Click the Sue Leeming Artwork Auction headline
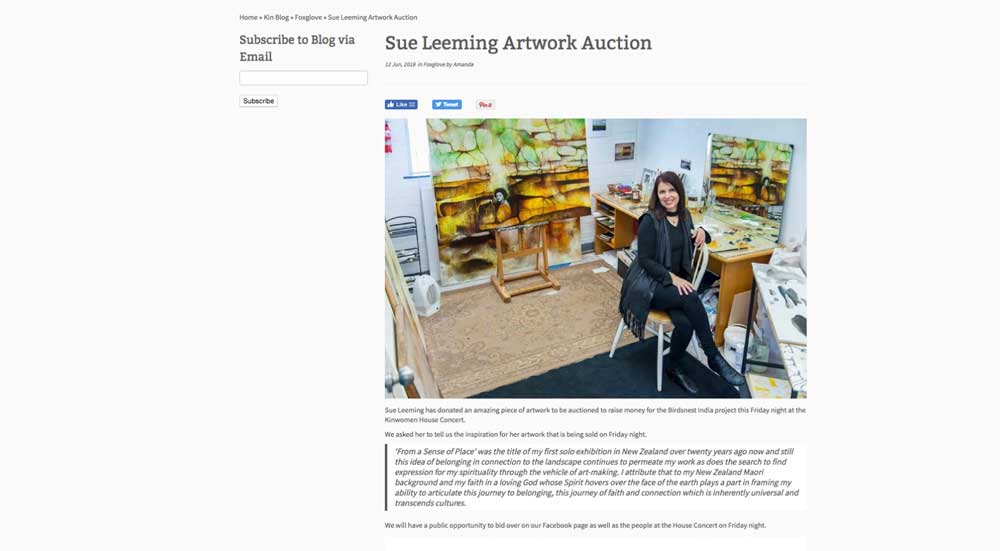The height and width of the screenshot is (551, 1000). [x=518, y=43]
